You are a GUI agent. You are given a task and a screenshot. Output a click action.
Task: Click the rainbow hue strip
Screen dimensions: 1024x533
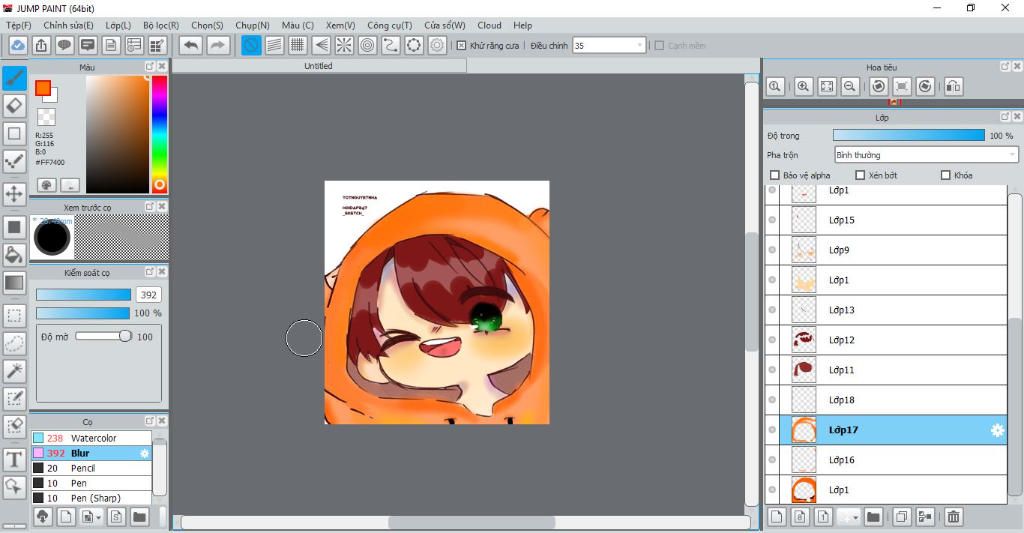pos(159,134)
